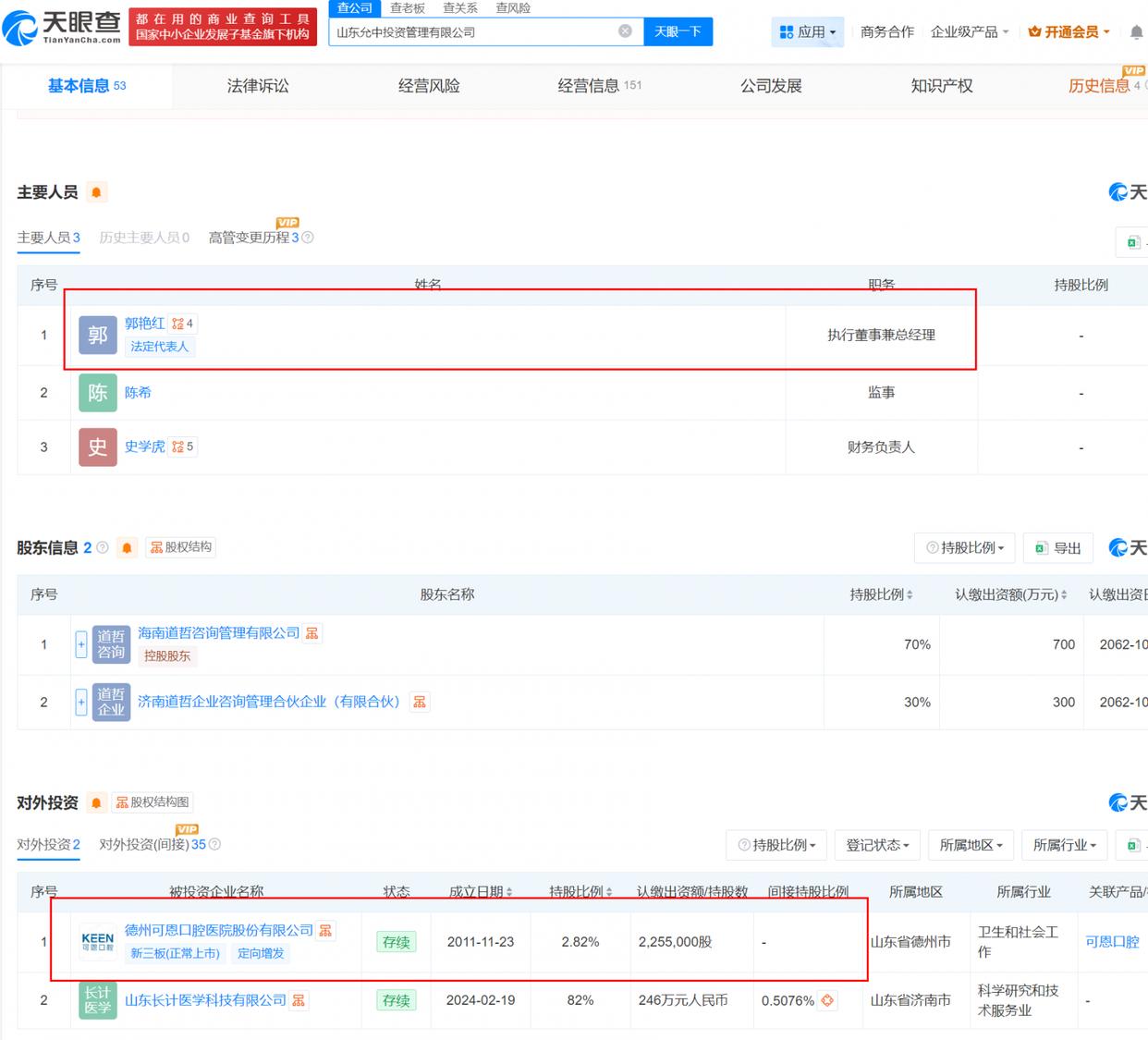Click the 天眼查 logo
Screen dimensions: 1148x1040
[x=63, y=28]
